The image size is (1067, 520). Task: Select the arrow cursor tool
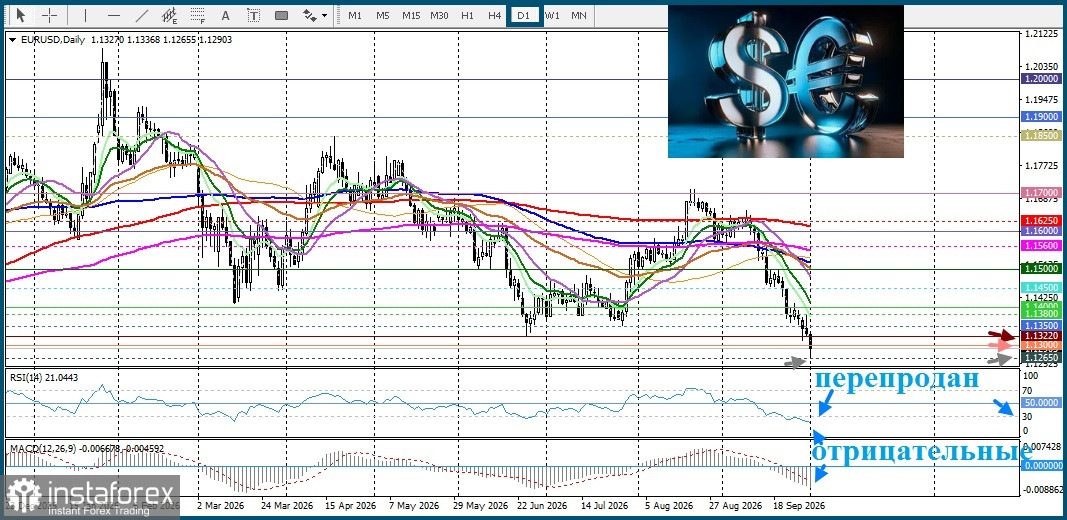21,15
